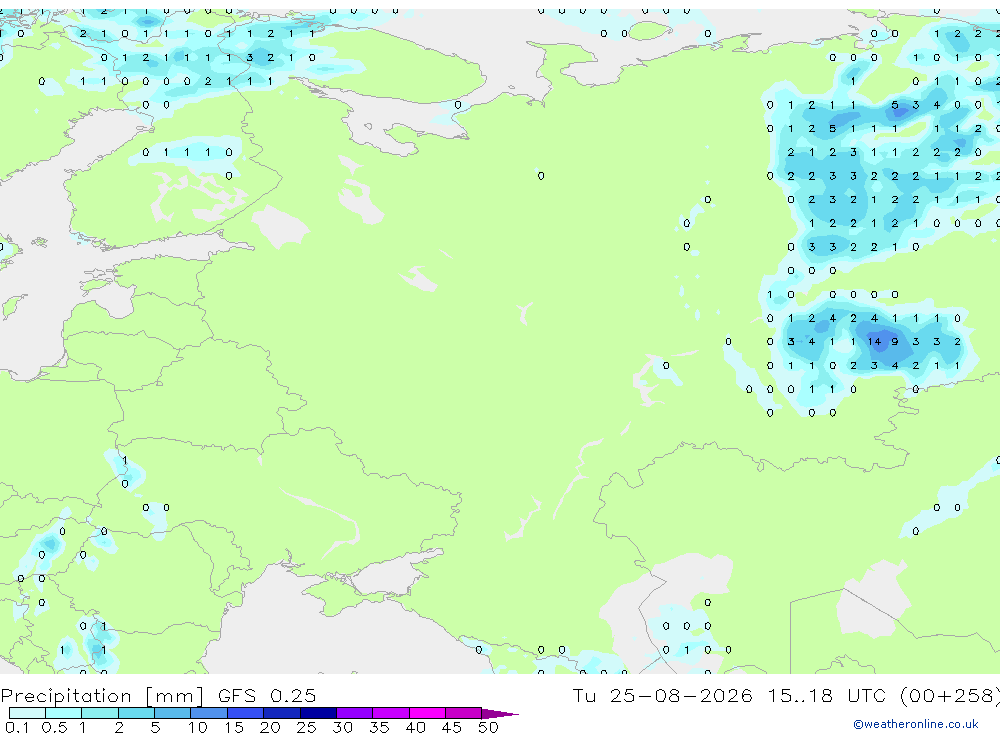Click the legend scale label "0.5"
1000x733 pixels.
54,727
